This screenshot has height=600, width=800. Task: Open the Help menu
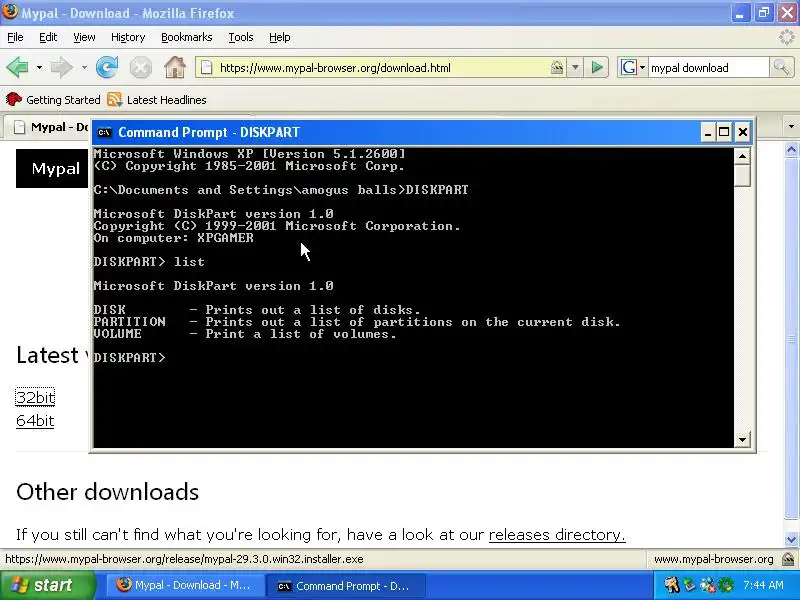280,37
